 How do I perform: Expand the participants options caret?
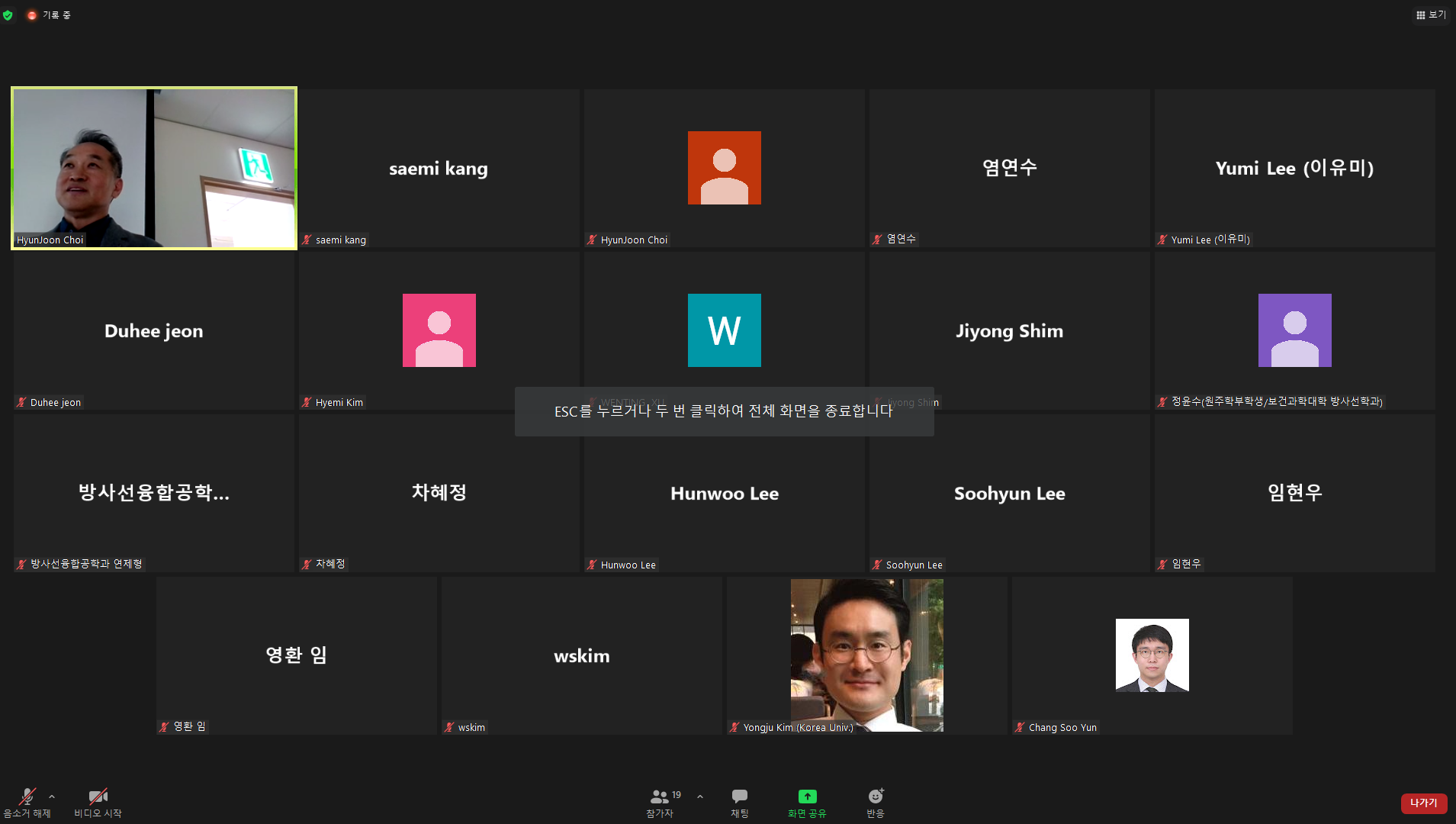700,797
